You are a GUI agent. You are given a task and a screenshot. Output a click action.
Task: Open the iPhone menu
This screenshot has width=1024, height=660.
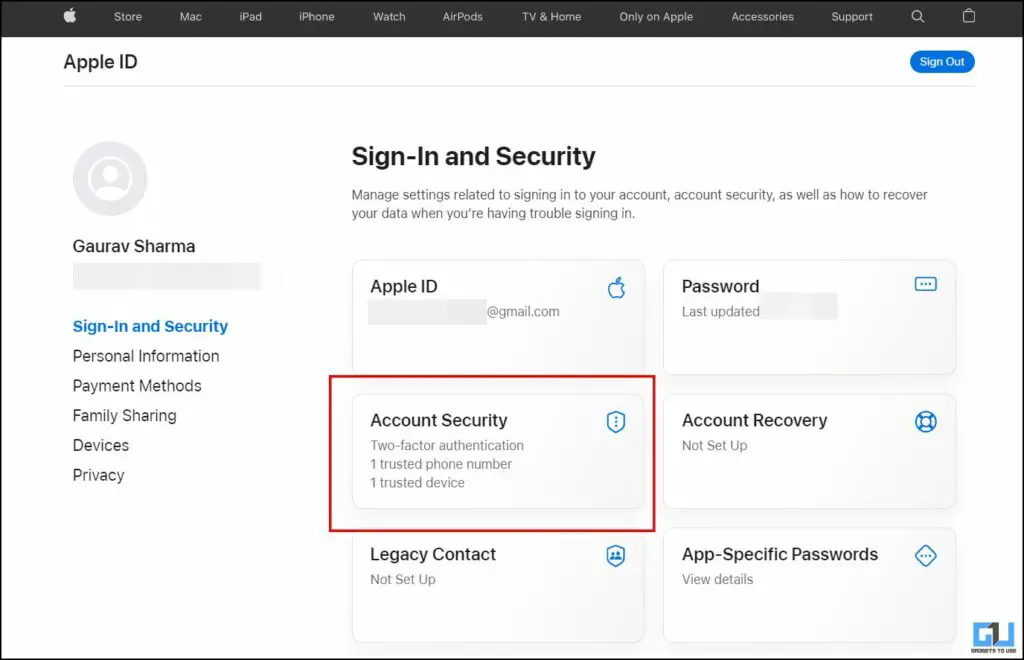317,17
